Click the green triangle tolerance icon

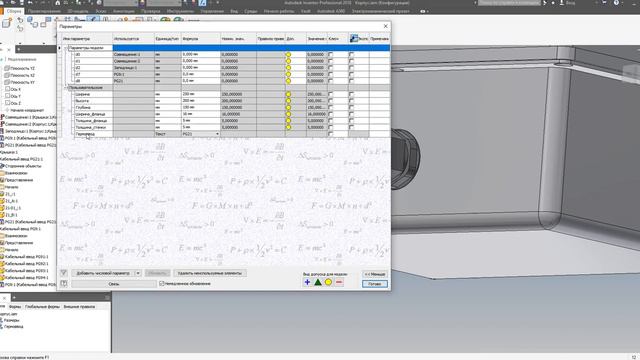point(318,282)
